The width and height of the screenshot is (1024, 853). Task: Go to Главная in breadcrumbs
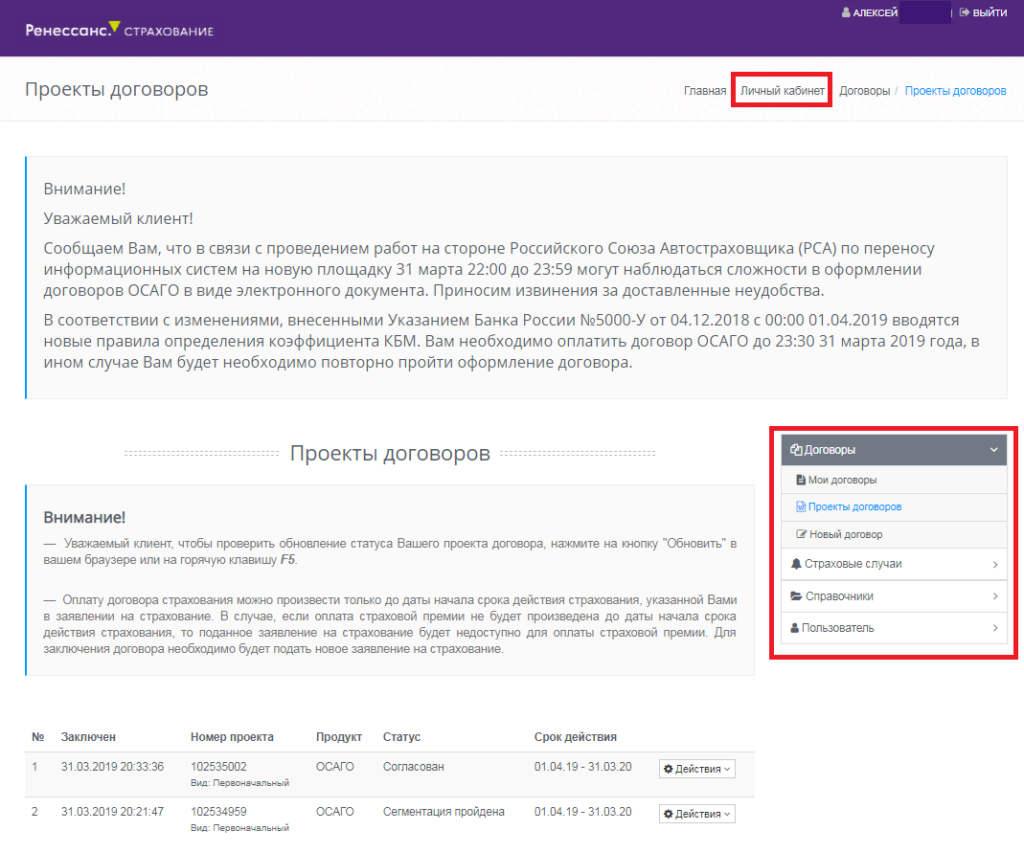(704, 91)
